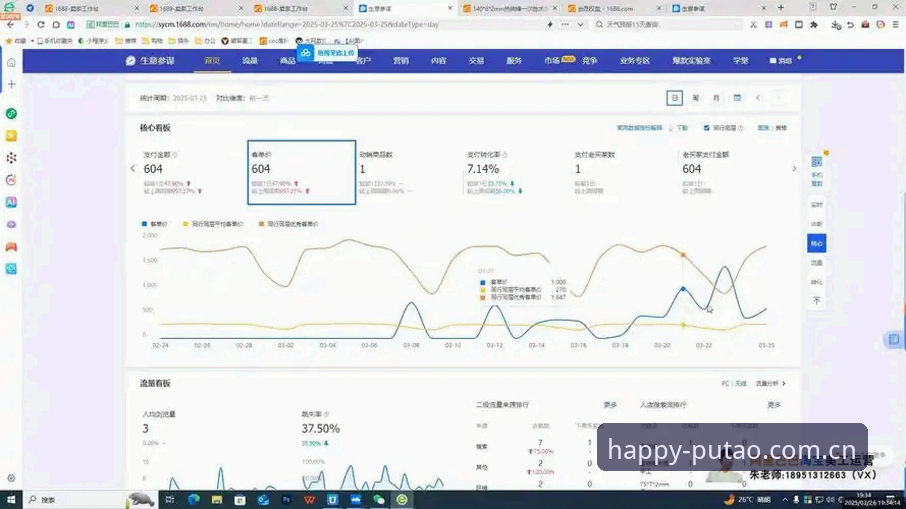Toggle the blue 客单价 chart legend
Screen dimensions: 906x509
tap(154, 224)
